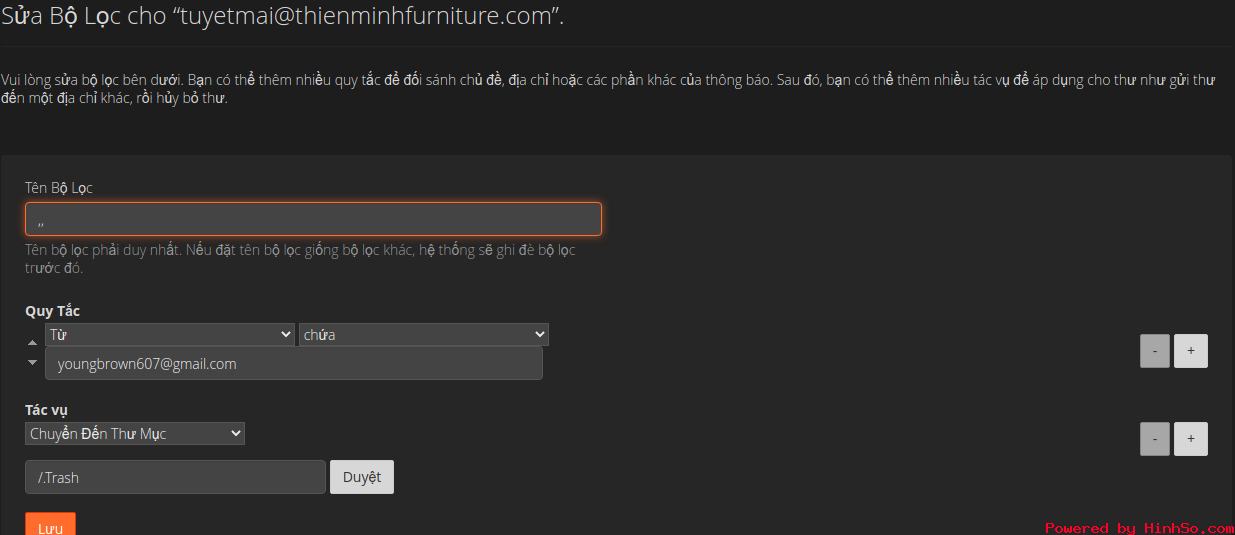Image resolution: width=1235 pixels, height=535 pixels.
Task: Click the "Quy Tắc" section heading
Action: pos(53,311)
